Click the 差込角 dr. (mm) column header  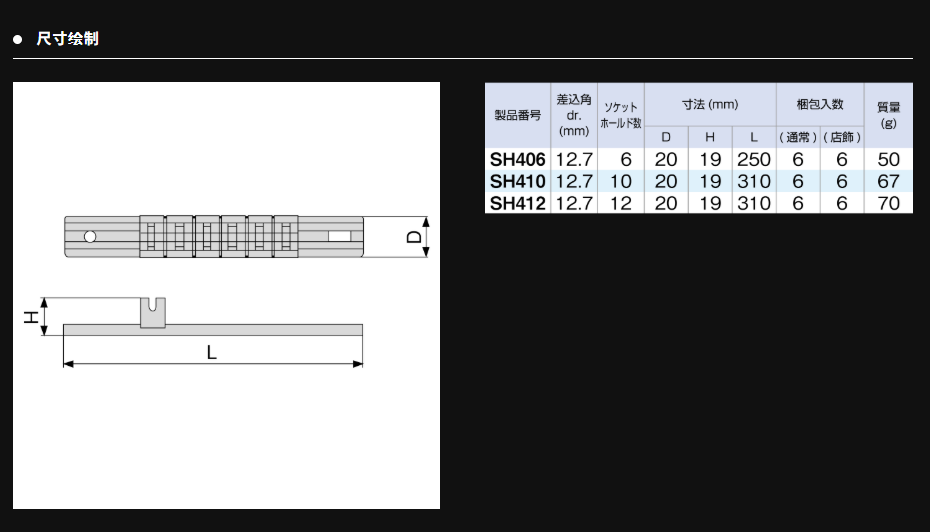[x=574, y=115]
